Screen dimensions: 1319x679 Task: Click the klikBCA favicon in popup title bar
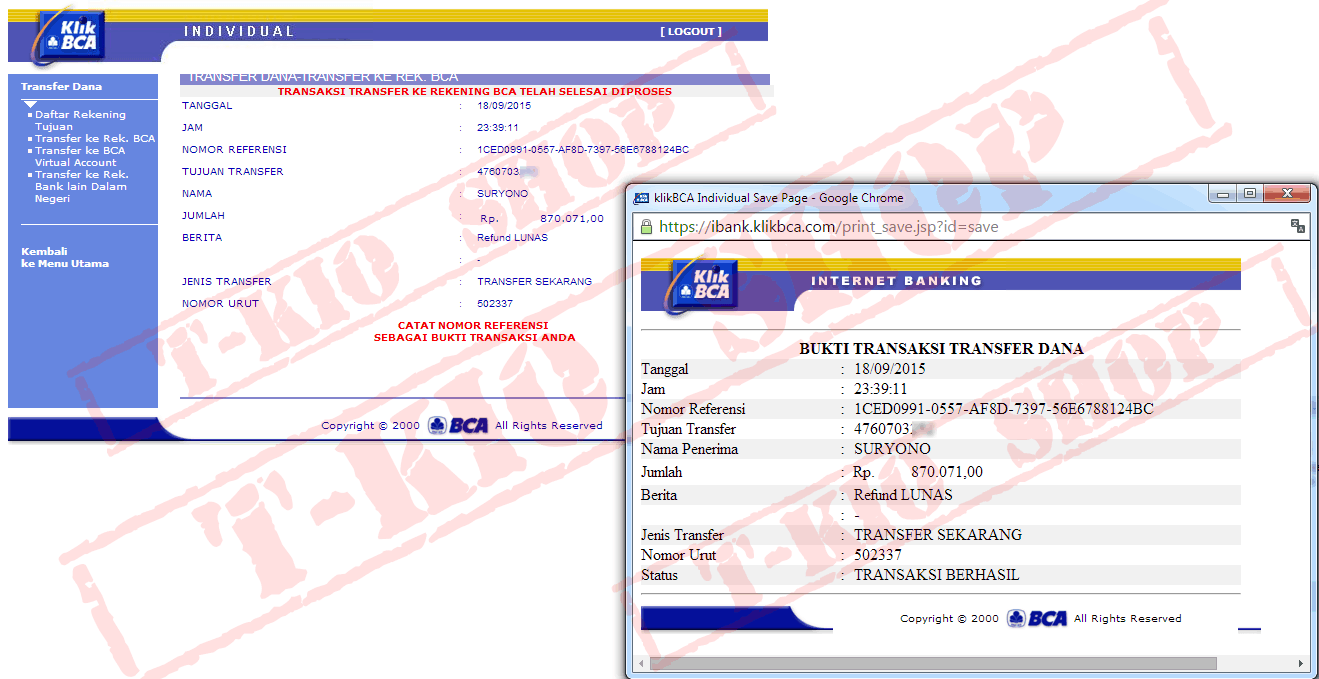click(641, 198)
